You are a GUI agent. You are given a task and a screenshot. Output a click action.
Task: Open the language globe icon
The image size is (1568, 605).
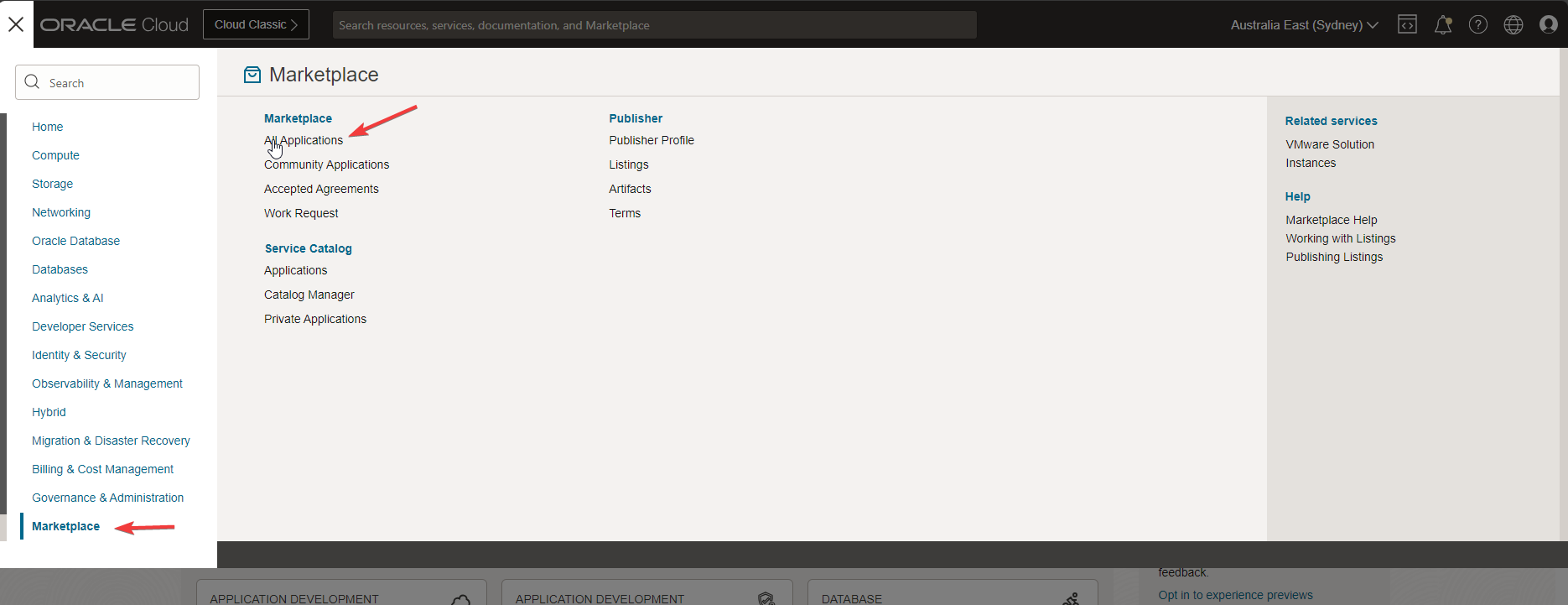[x=1513, y=25]
